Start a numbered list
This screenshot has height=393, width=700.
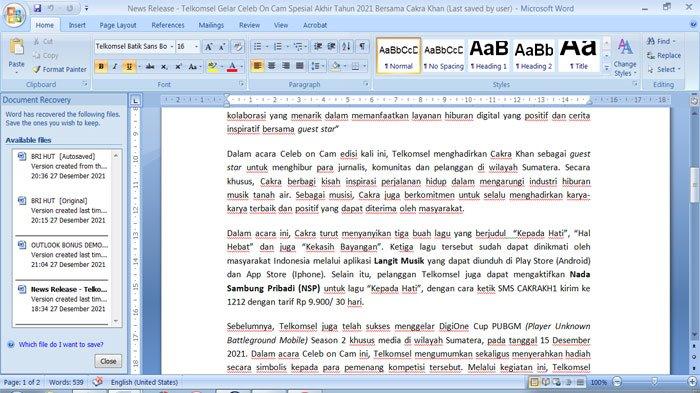click(x=277, y=46)
